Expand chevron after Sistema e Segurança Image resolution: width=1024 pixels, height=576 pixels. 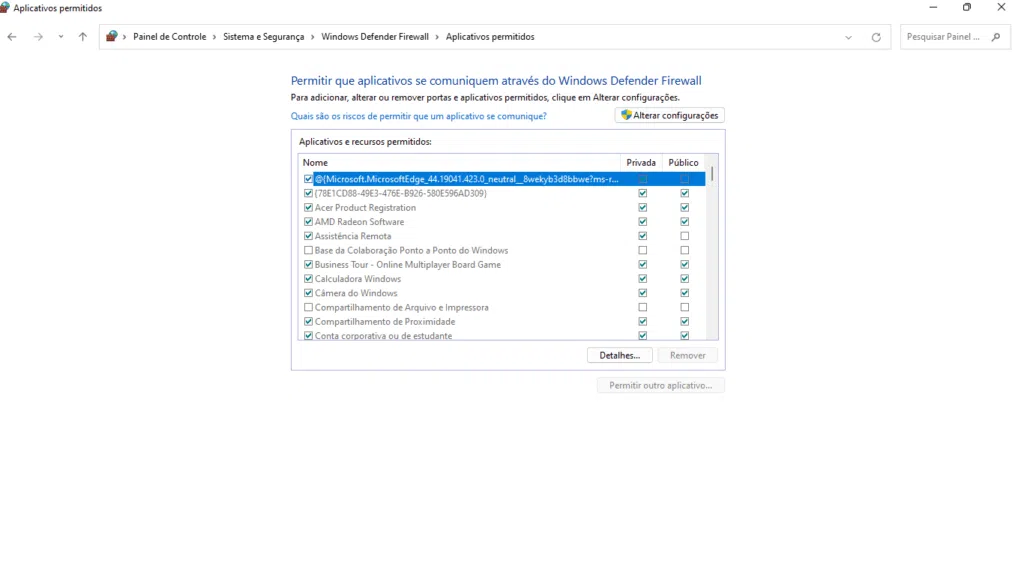pyautogui.click(x=312, y=37)
